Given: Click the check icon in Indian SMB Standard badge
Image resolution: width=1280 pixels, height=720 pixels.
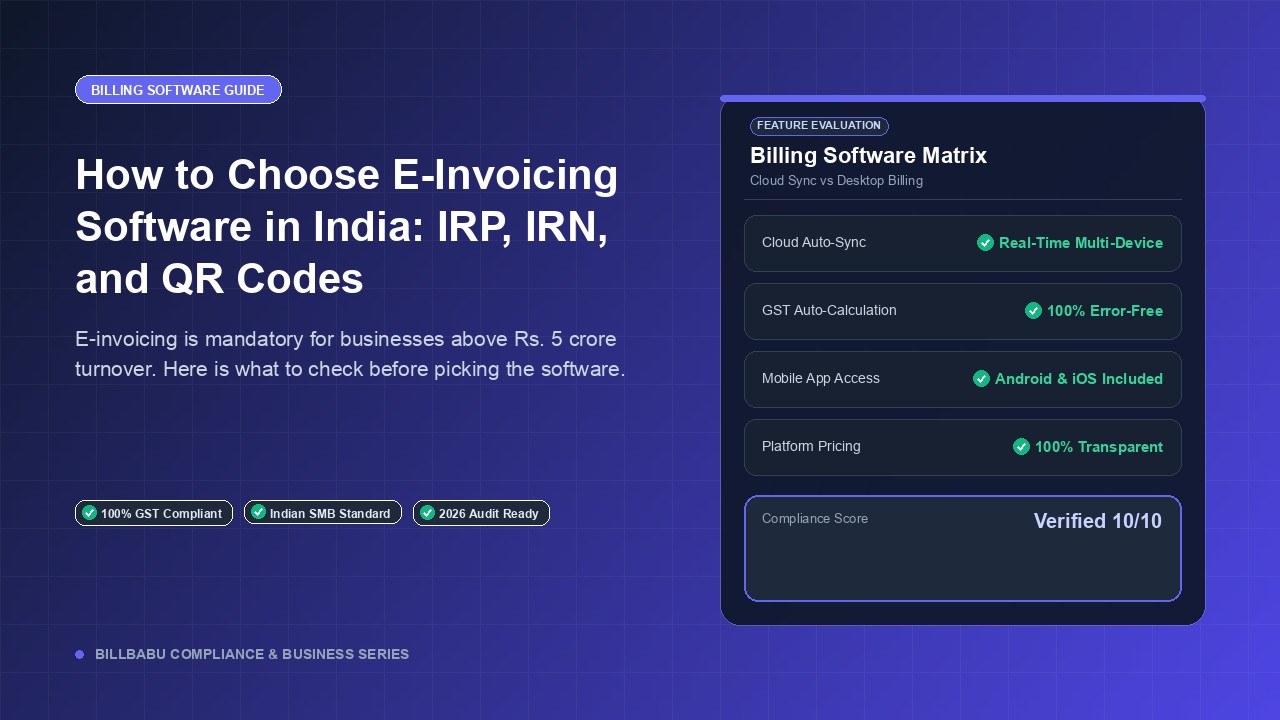Looking at the screenshot, I should pos(258,513).
